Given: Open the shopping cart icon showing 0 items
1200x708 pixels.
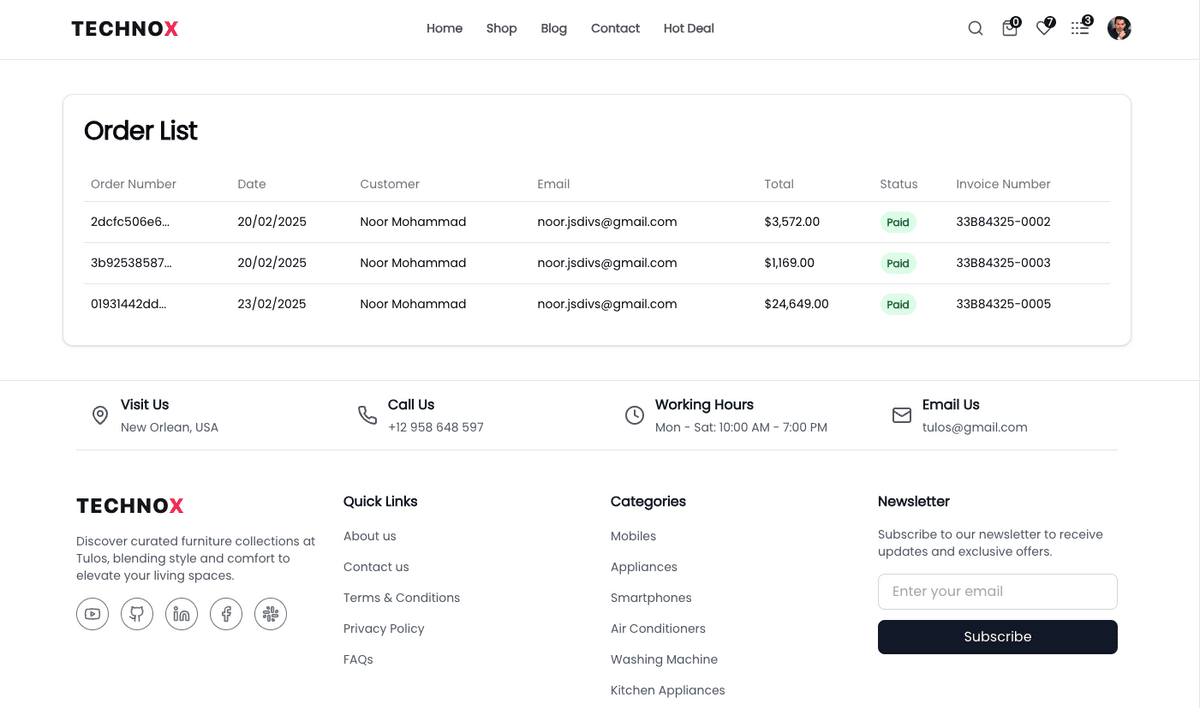Looking at the screenshot, I should pyautogui.click(x=1010, y=28).
